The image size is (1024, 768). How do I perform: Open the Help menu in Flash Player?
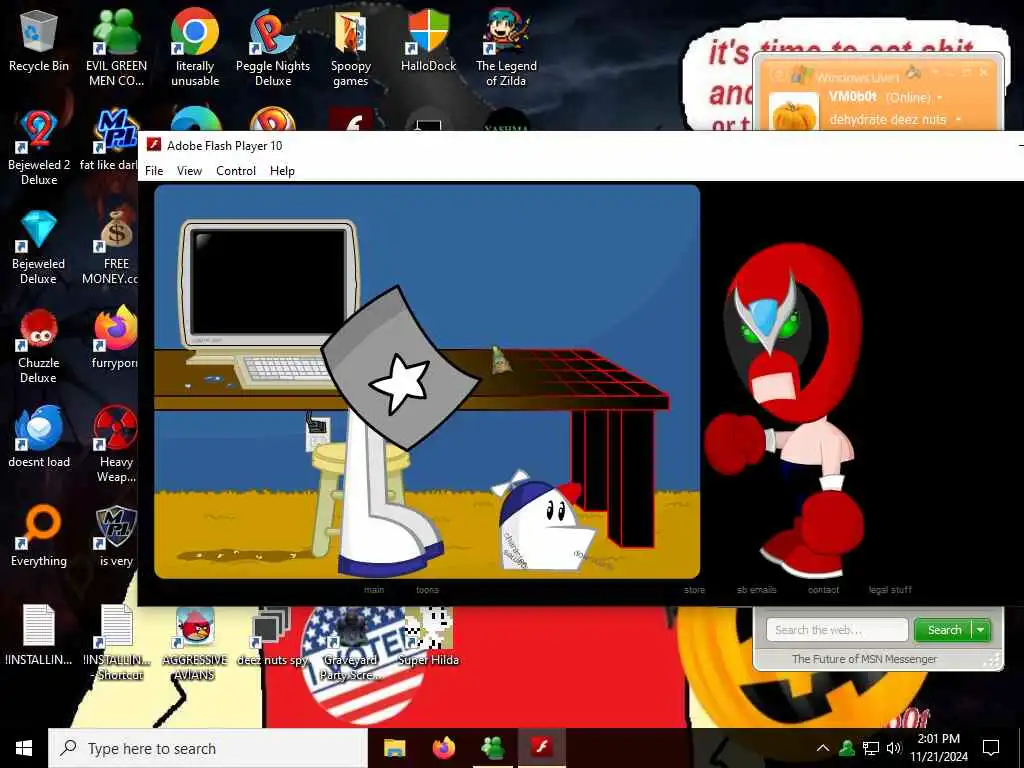point(282,170)
